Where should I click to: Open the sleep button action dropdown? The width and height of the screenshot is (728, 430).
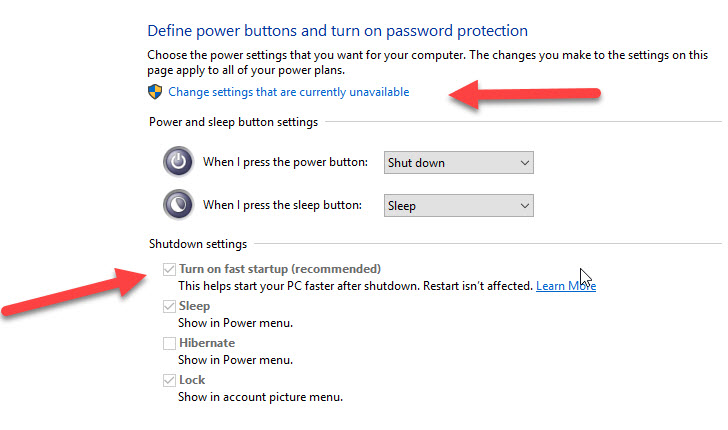coord(459,206)
